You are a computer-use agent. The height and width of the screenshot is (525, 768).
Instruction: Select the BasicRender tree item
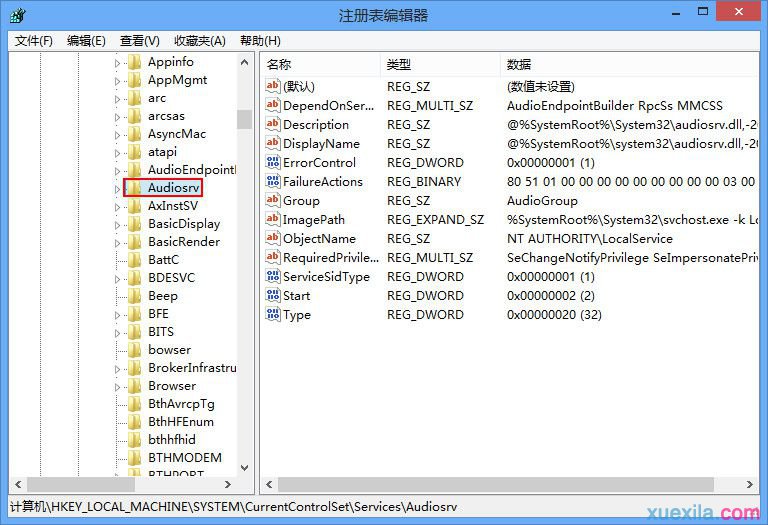click(x=184, y=242)
